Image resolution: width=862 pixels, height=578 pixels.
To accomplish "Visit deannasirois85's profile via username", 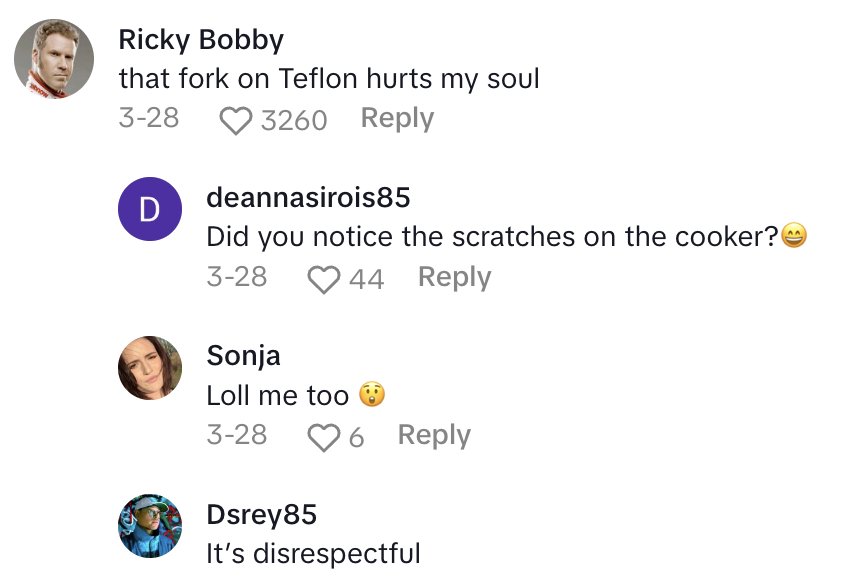I will coord(308,198).
